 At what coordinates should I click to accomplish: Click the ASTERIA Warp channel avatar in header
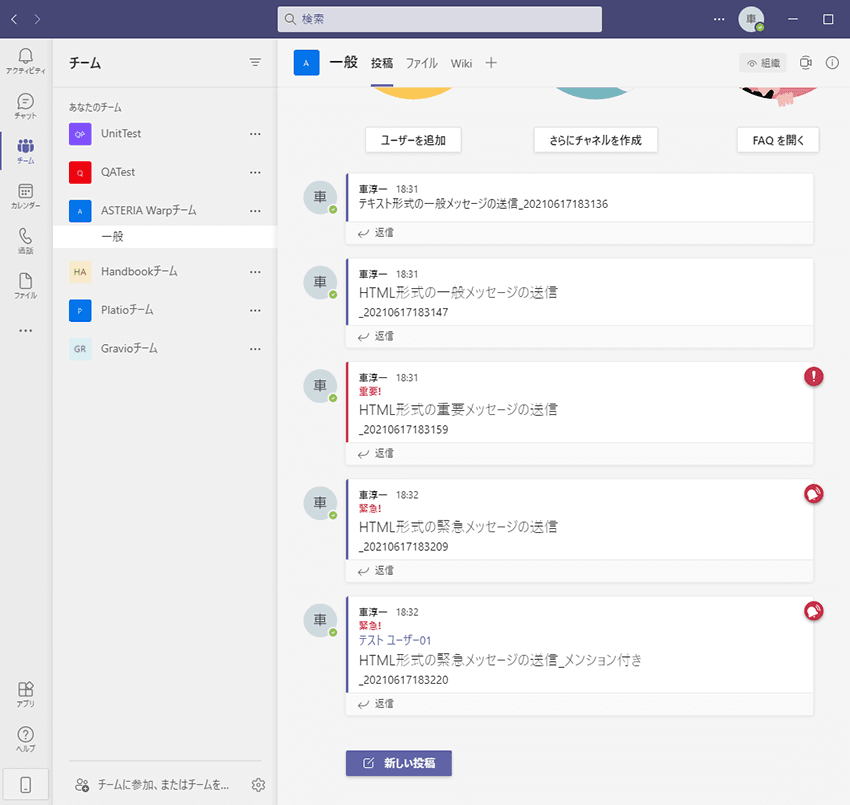(306, 63)
